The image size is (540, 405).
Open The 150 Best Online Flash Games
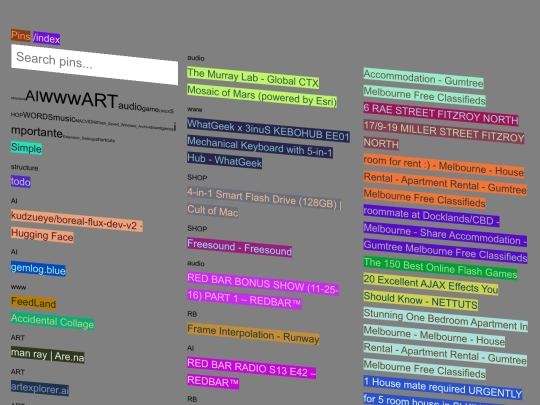click(440, 268)
